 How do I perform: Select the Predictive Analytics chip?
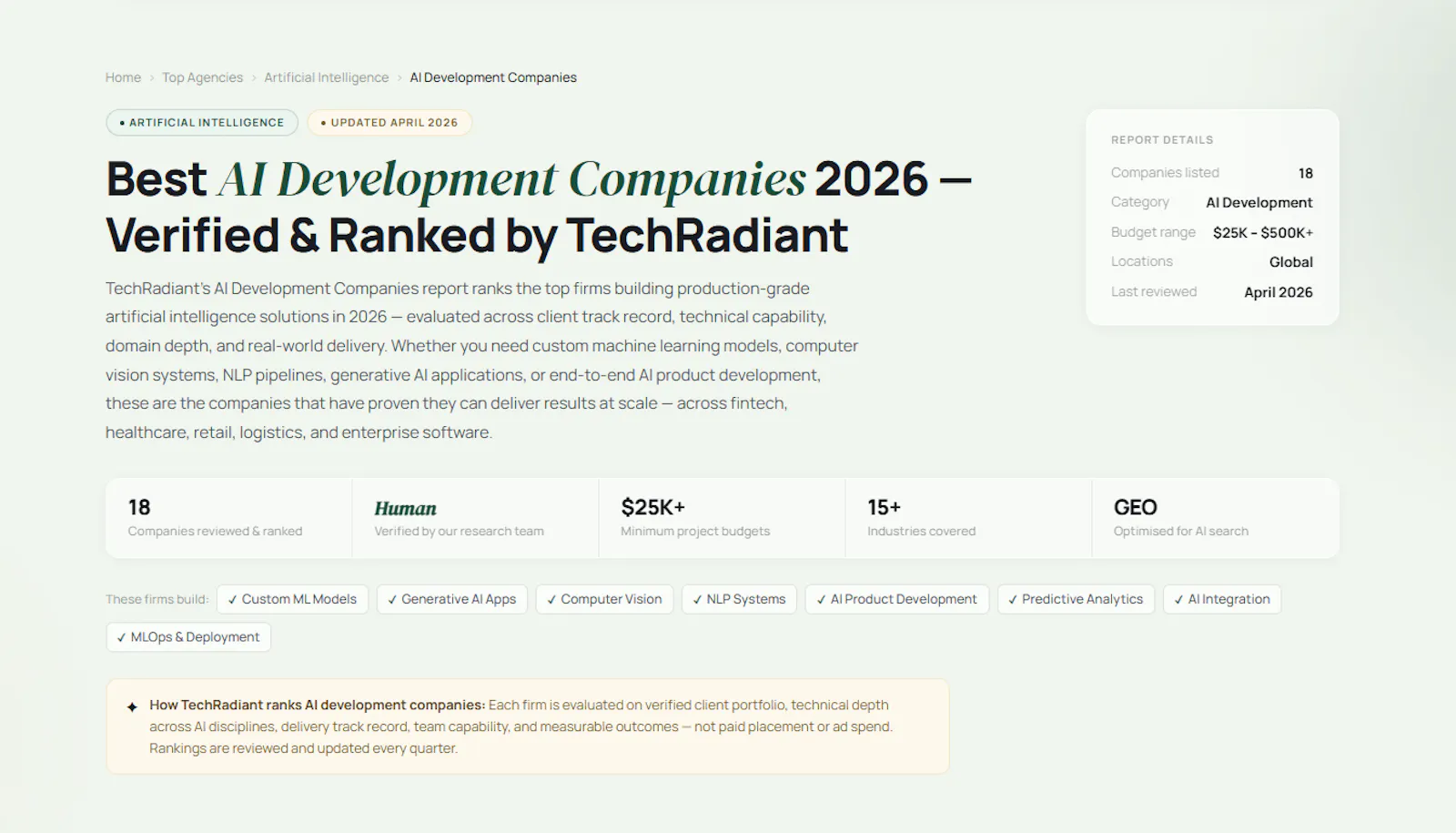1077,599
